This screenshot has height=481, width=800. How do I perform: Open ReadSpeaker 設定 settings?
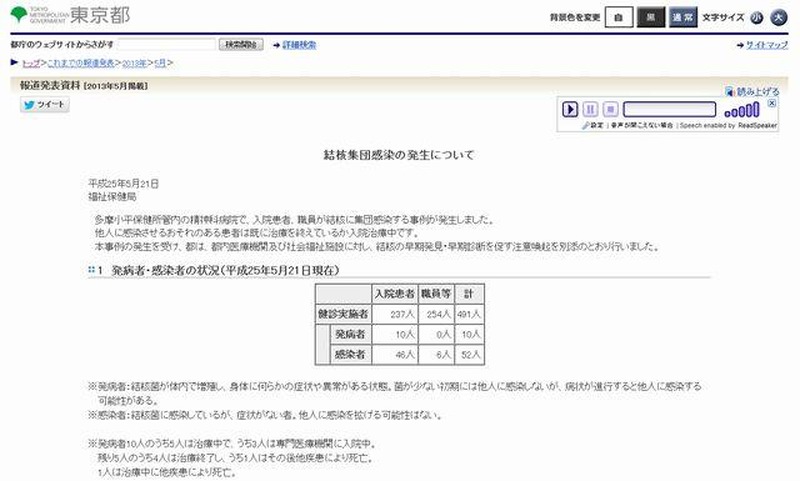[x=592, y=126]
